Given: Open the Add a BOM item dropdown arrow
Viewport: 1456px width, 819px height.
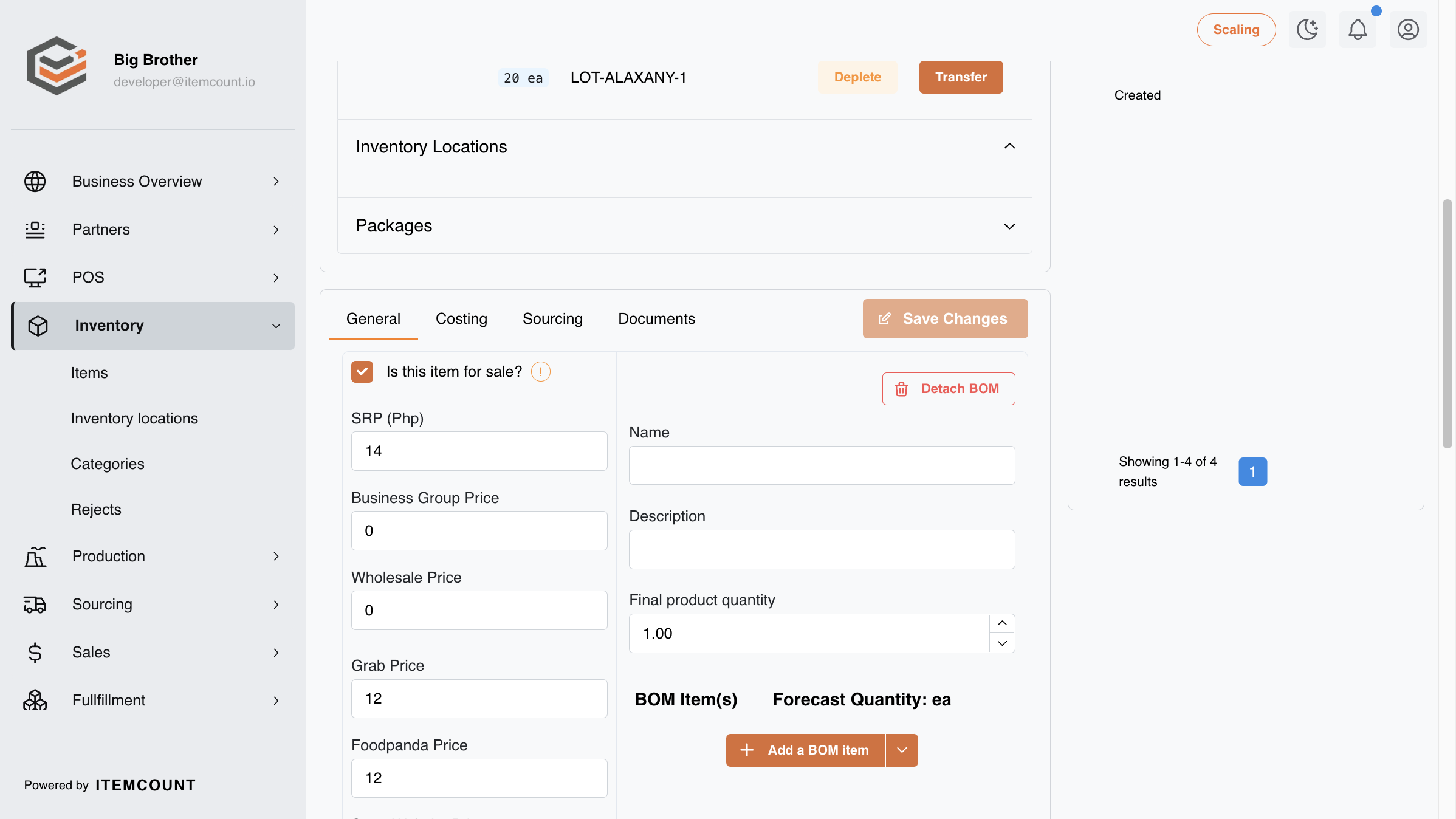Looking at the screenshot, I should pyautogui.click(x=902, y=750).
